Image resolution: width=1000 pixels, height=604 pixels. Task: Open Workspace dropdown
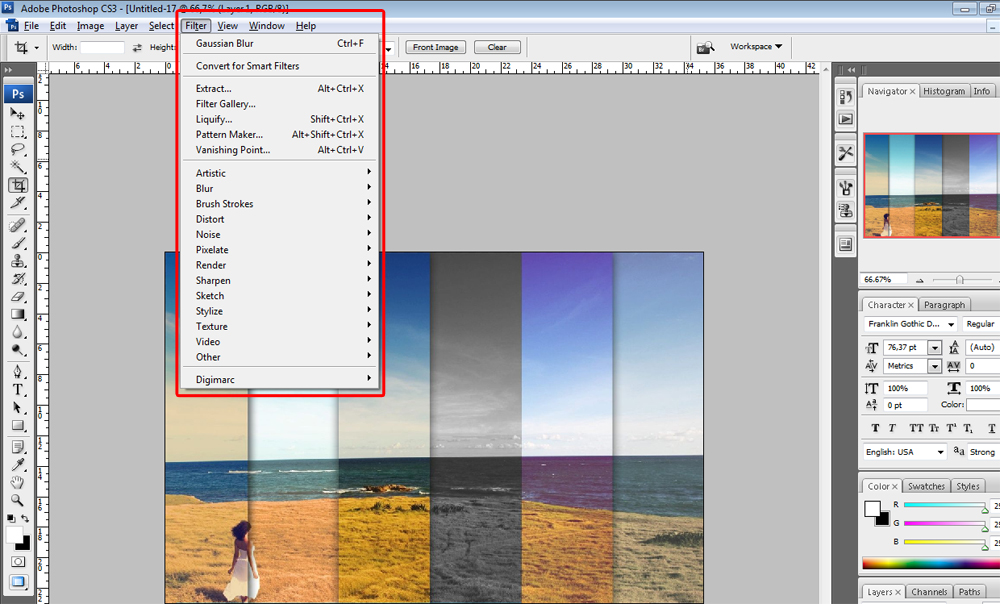coord(756,47)
